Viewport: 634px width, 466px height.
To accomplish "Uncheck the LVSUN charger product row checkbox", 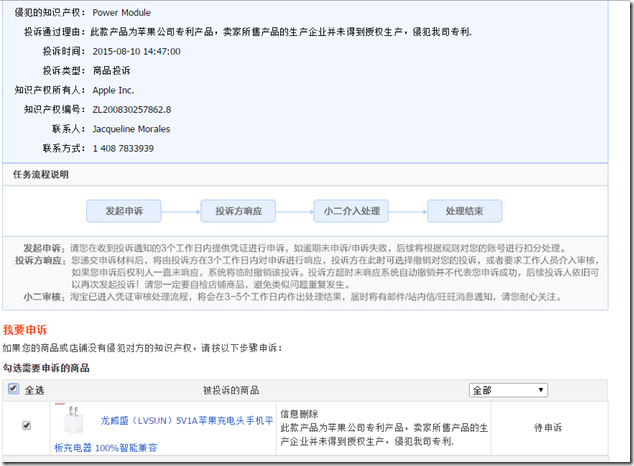I will pos(27,426).
